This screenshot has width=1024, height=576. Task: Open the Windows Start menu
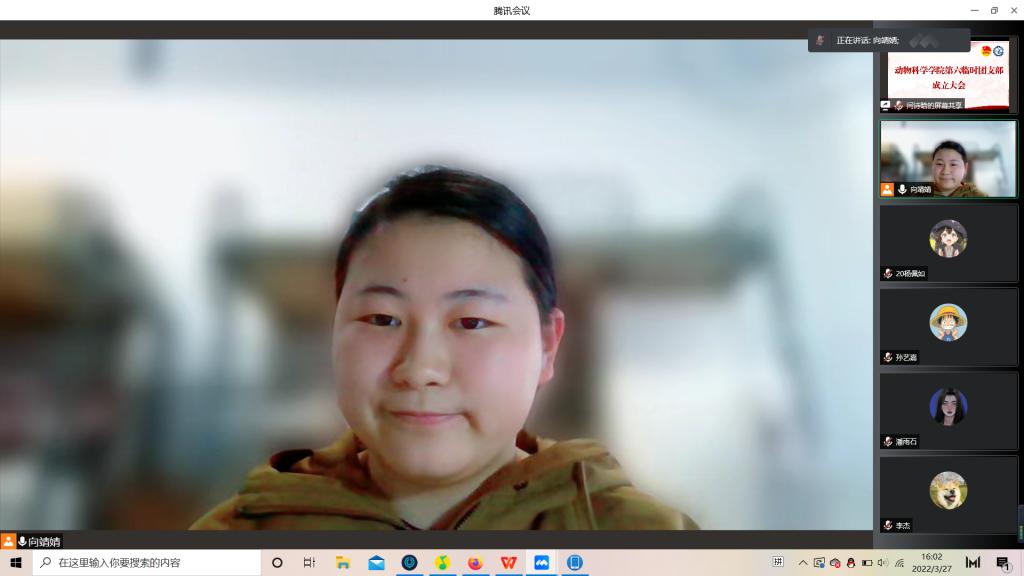[16, 563]
